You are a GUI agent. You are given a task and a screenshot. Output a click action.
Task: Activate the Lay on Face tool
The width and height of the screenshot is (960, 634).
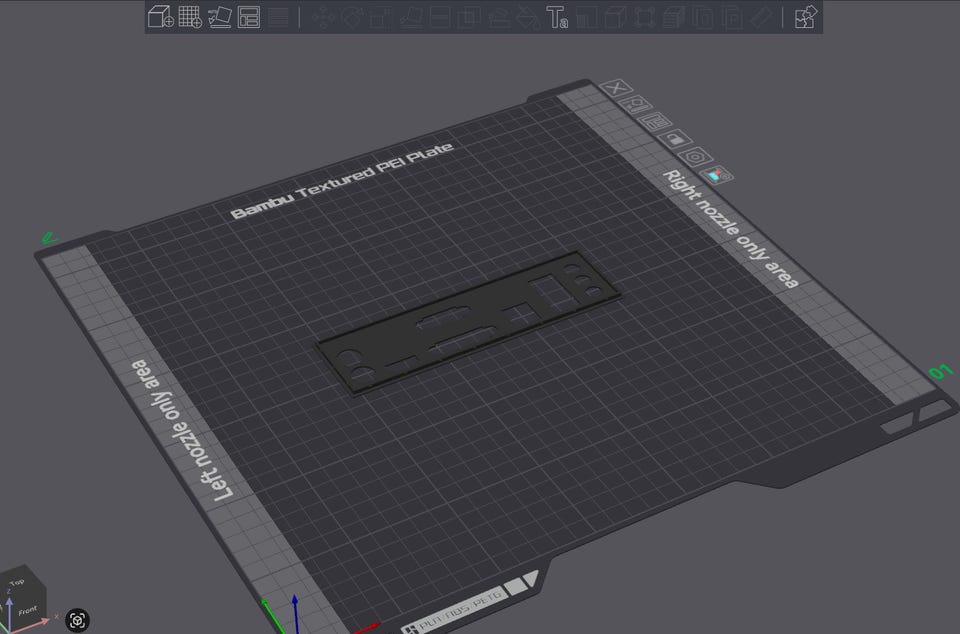pos(410,17)
